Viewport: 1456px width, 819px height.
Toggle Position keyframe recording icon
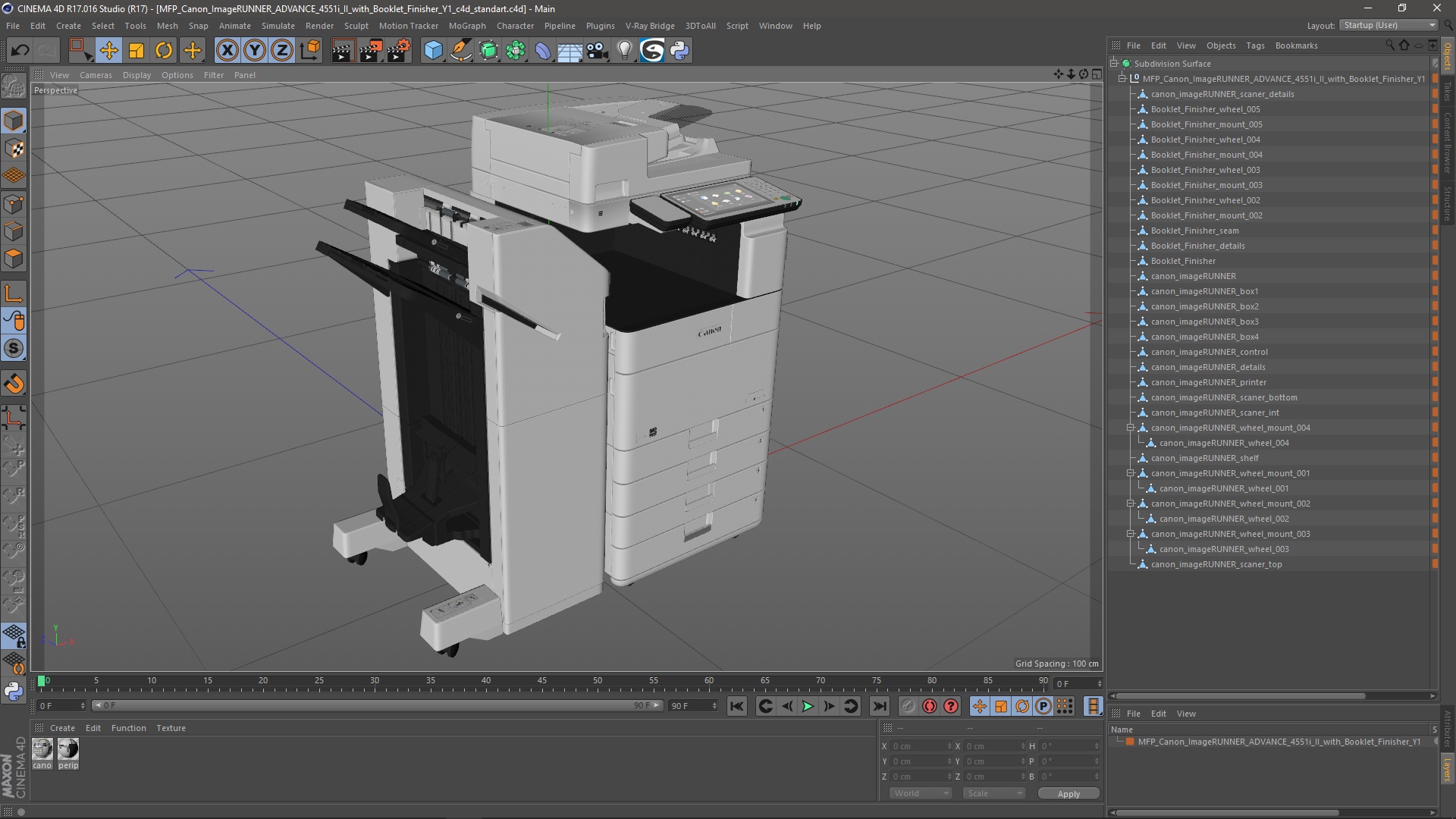point(980,707)
